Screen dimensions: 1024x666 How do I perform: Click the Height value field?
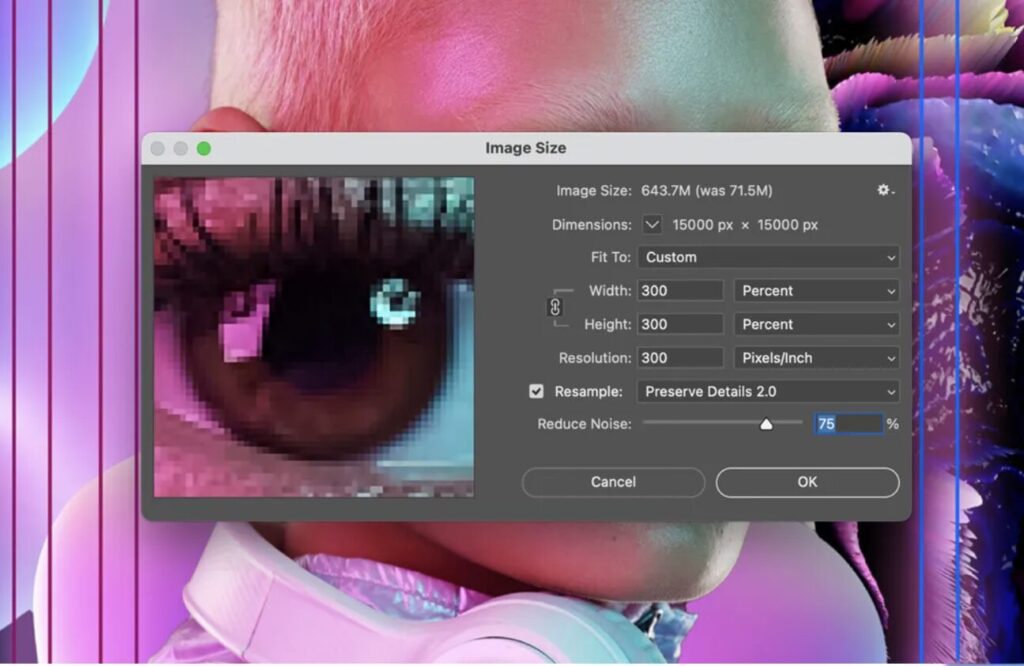coord(680,324)
